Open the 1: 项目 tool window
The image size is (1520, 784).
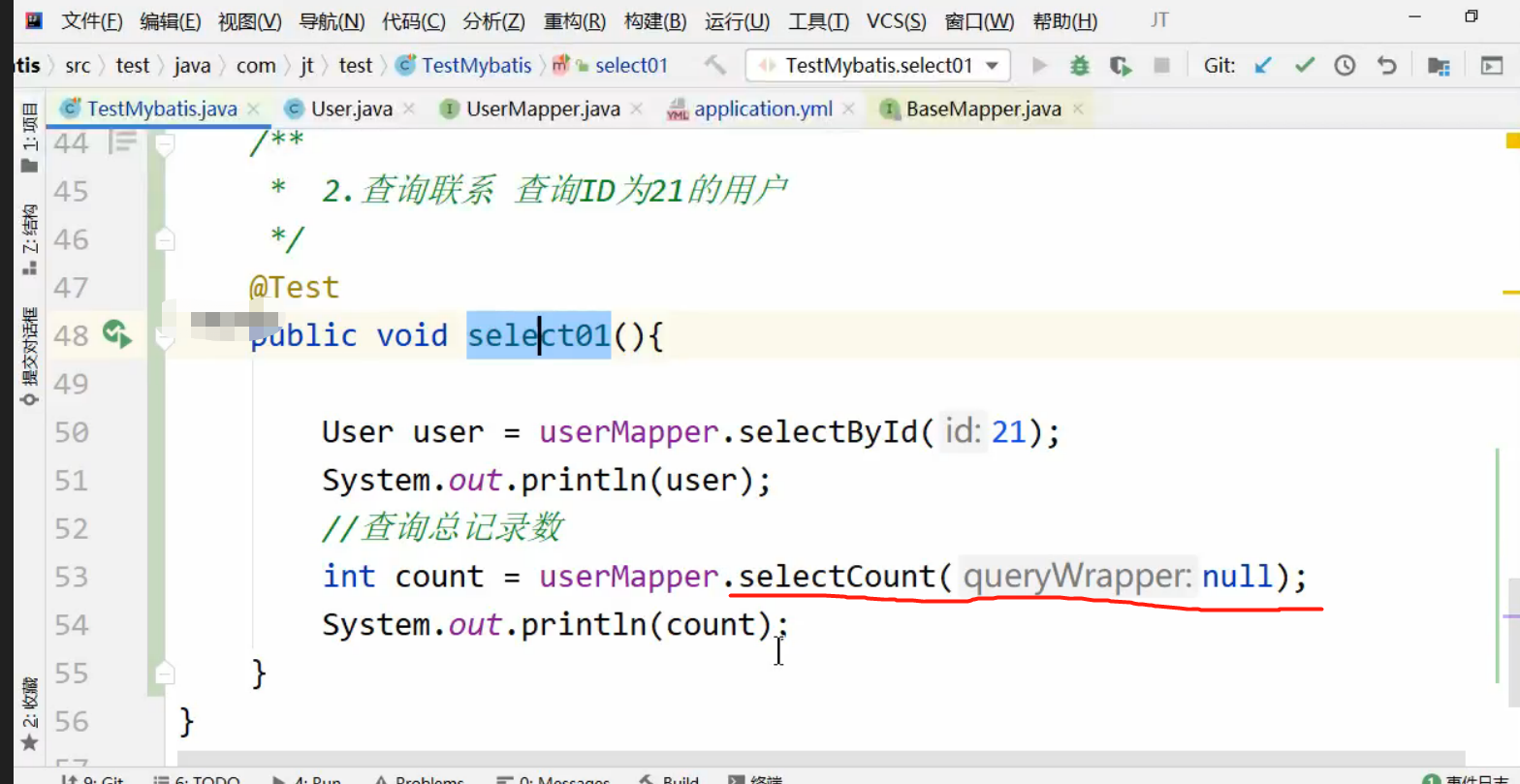(30, 139)
